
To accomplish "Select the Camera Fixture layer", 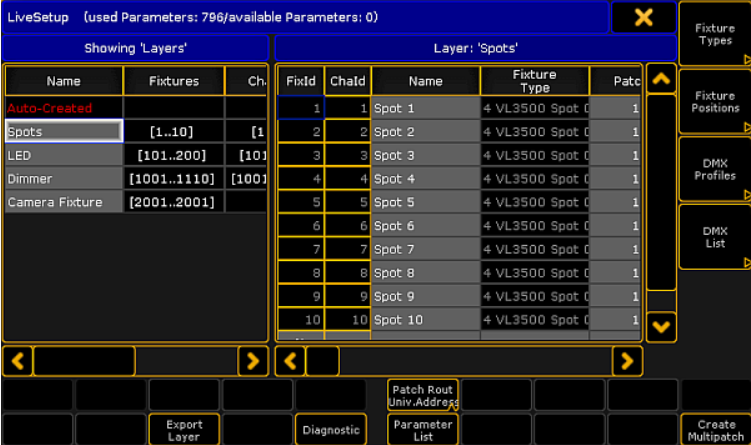I will (x=63, y=202).
